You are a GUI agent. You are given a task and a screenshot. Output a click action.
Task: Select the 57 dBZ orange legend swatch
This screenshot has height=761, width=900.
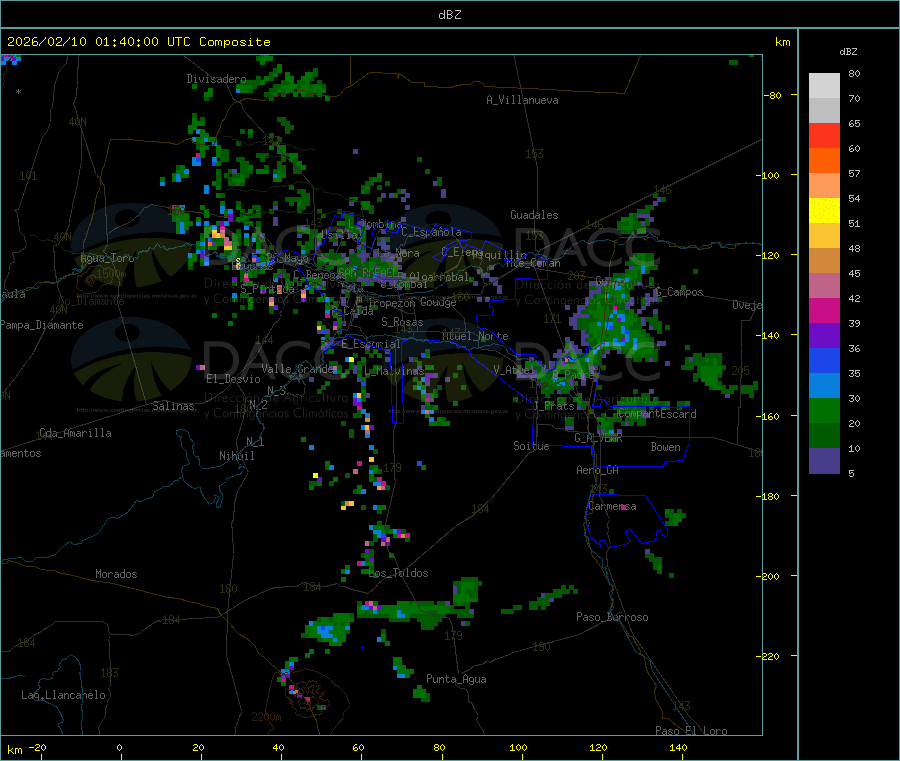coord(824,161)
